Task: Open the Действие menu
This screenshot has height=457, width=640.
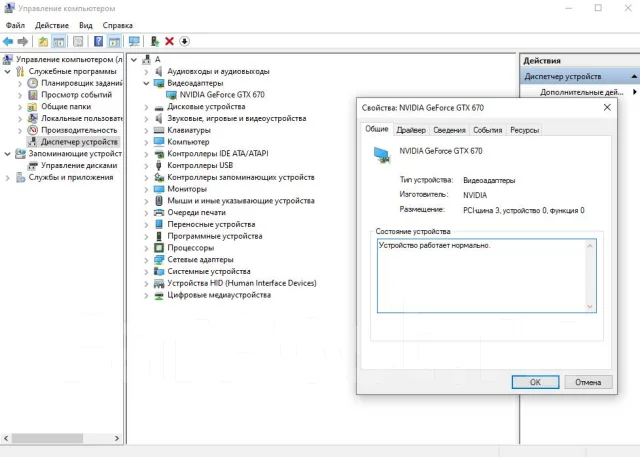Action: pyautogui.click(x=52, y=25)
